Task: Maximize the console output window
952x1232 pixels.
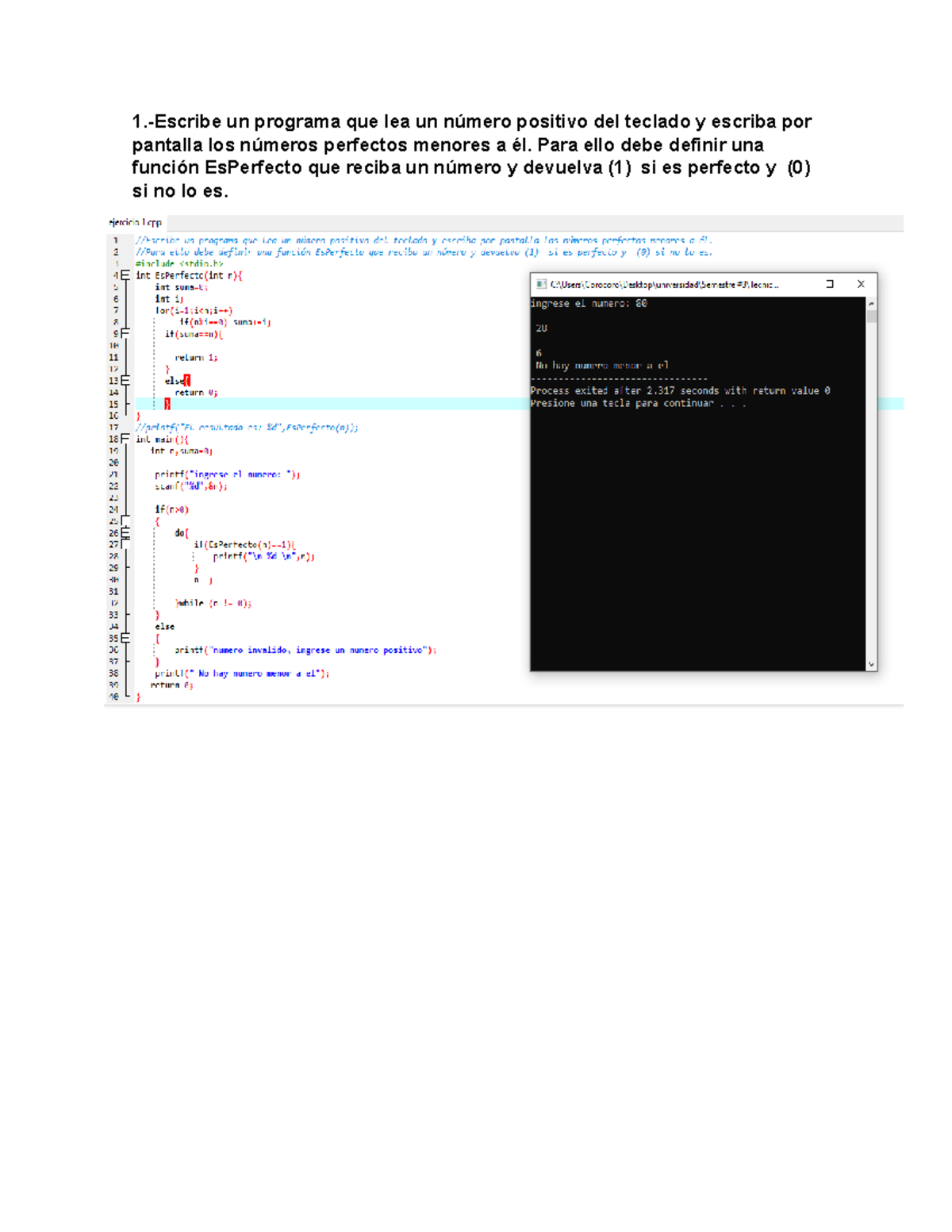Action: (830, 284)
